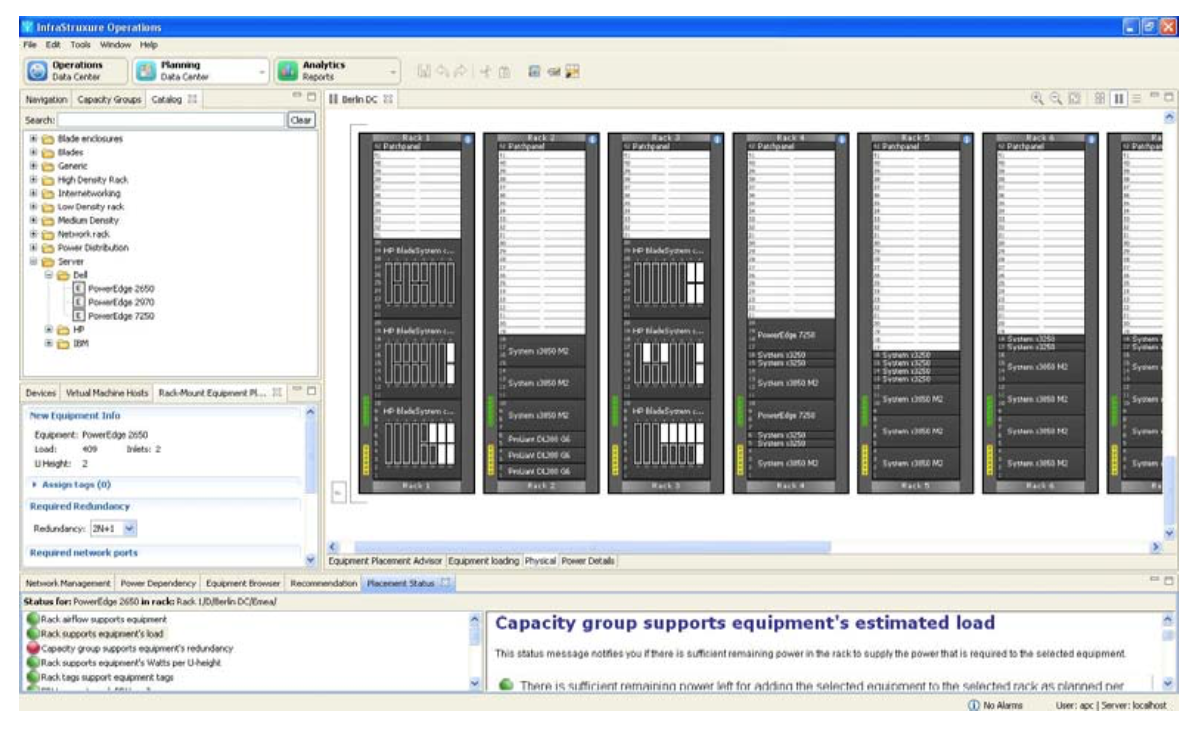Click the zoom out magnifier icon
Image resolution: width=1198 pixels, height=734 pixels.
click(1054, 99)
